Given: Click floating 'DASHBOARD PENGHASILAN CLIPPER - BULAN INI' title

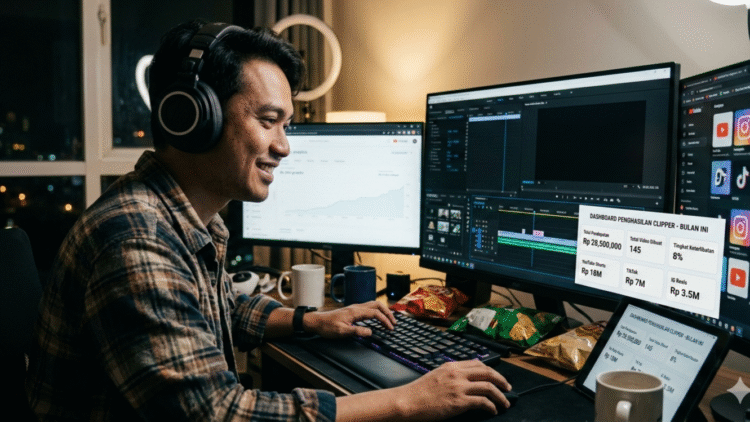Looking at the screenshot, I should click(649, 222).
